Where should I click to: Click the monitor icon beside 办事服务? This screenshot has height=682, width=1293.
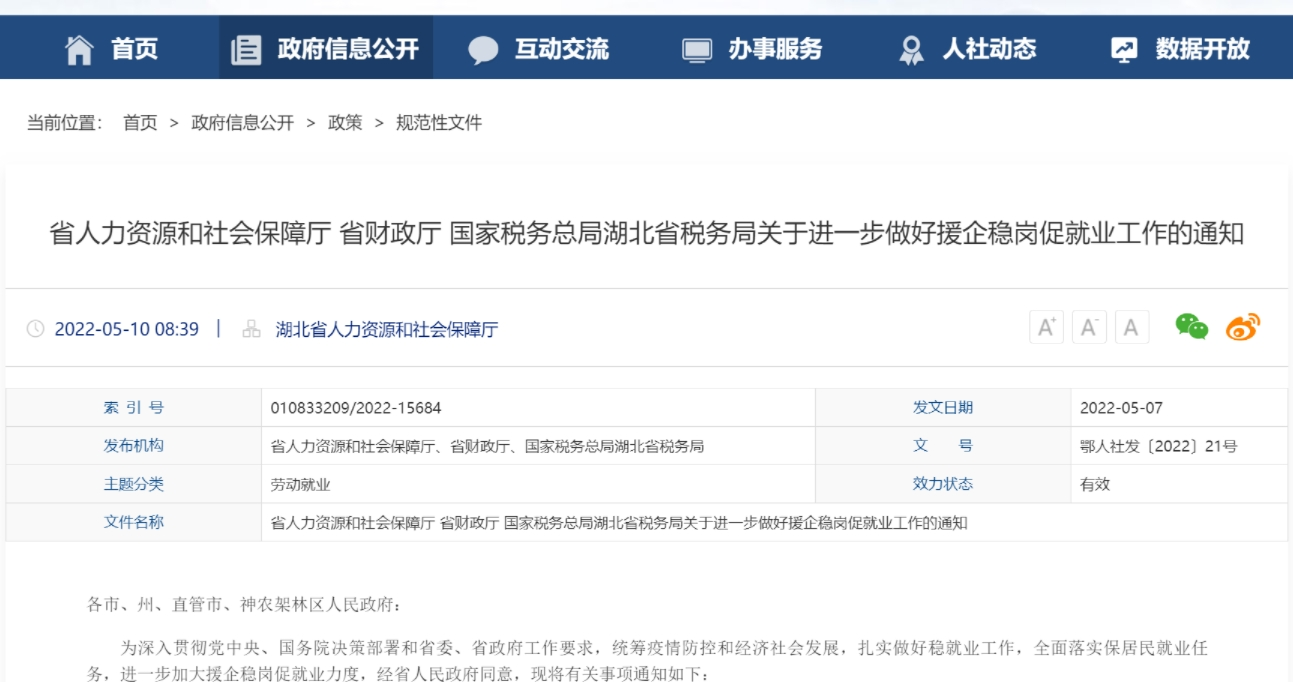(x=696, y=50)
